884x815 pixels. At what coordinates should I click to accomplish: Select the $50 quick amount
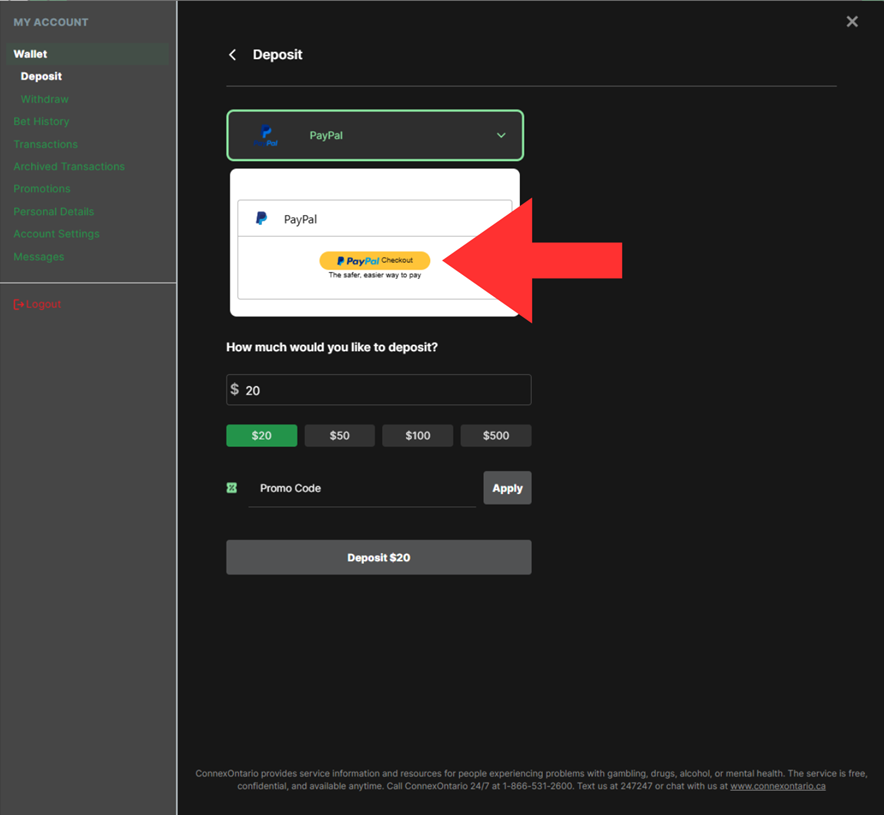pos(340,436)
